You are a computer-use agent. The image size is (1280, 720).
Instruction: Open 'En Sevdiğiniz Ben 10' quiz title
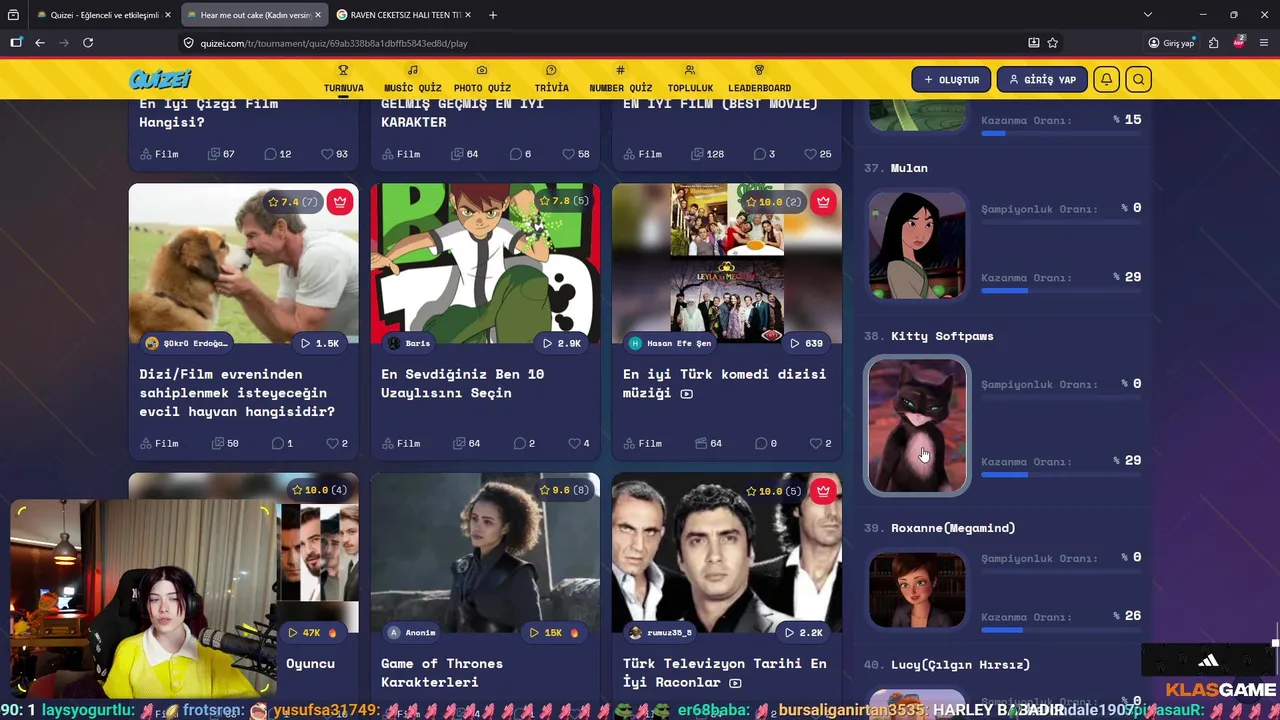point(462,383)
